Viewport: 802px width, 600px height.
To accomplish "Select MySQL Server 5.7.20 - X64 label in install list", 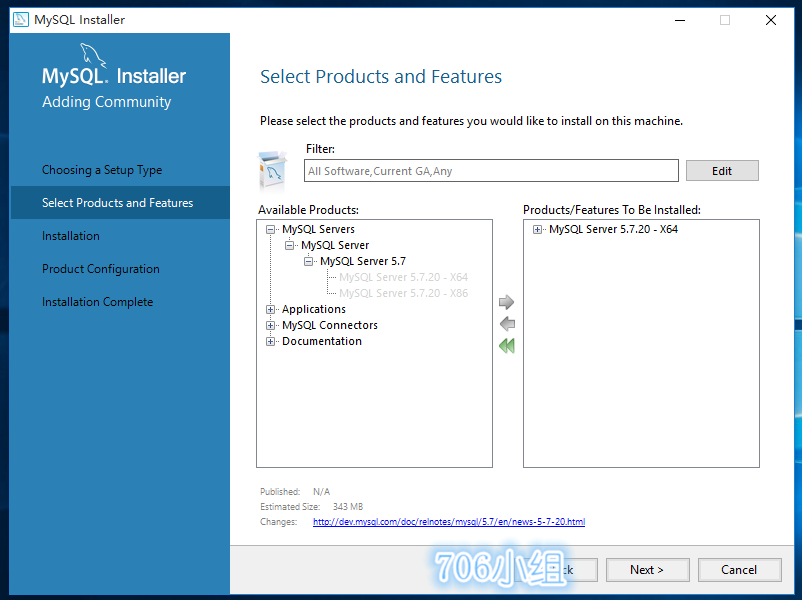I will click(x=613, y=229).
